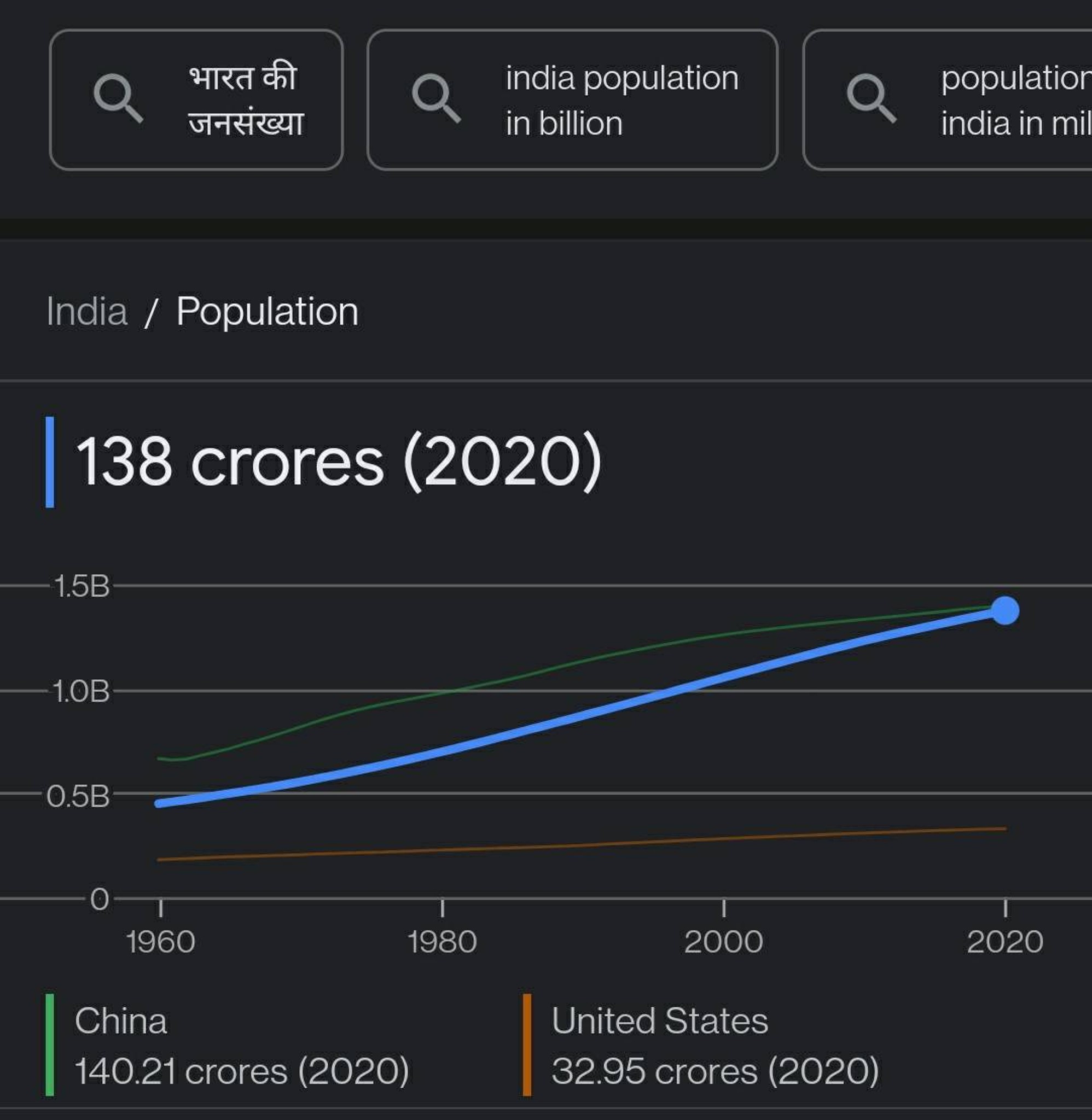Go to India breadcrumb link

[86, 311]
